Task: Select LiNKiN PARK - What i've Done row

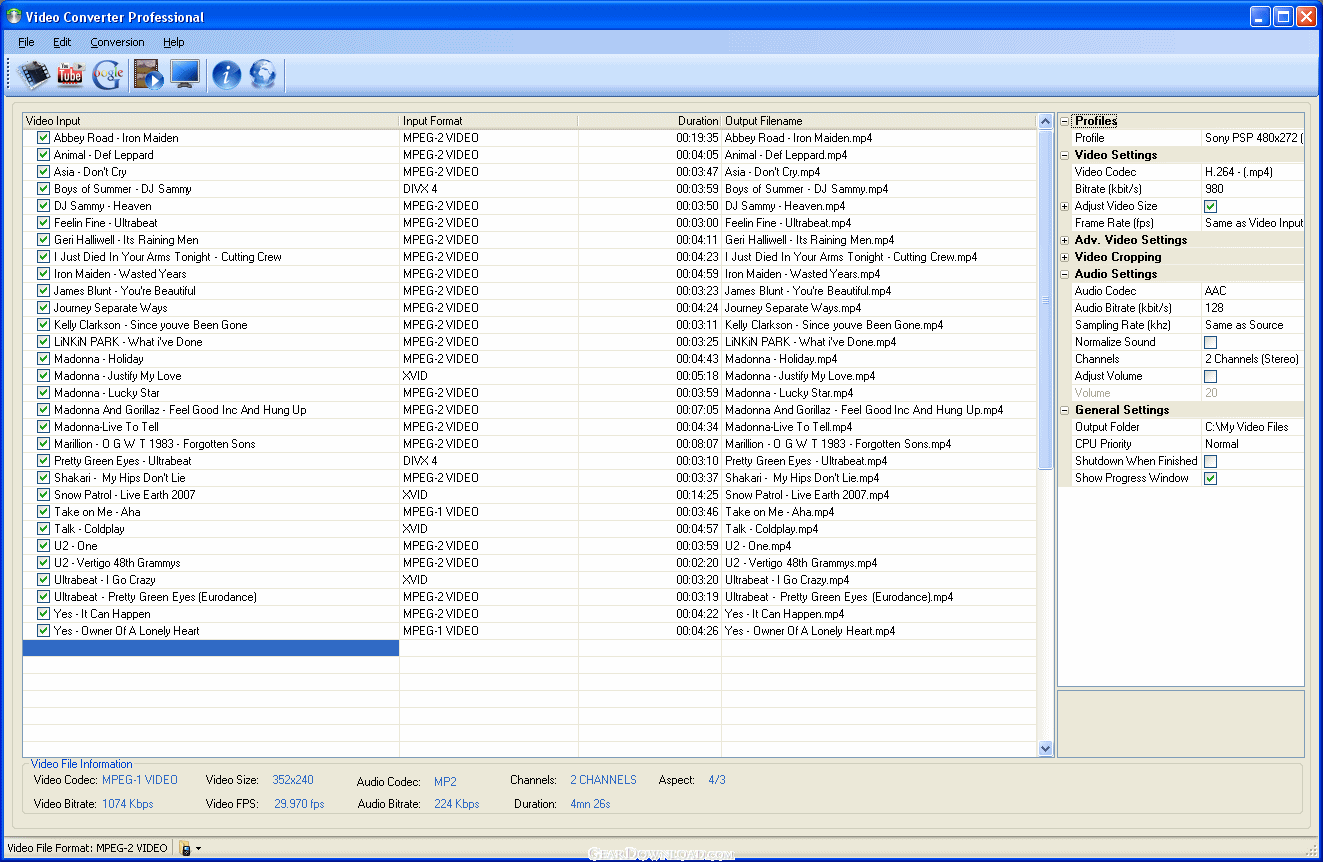Action: click(x=530, y=342)
